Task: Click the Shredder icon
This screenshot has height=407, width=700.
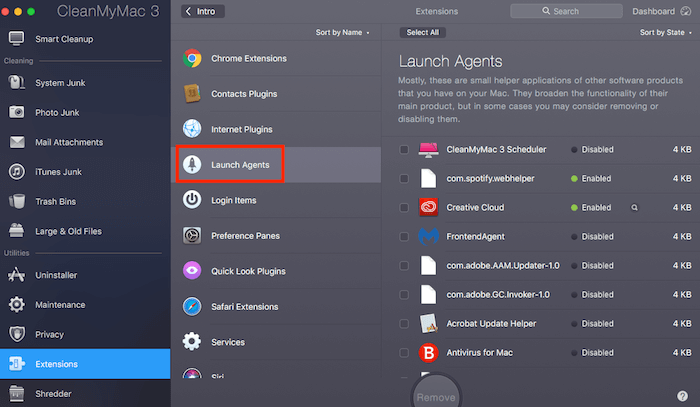Action: pyautogui.click(x=17, y=394)
